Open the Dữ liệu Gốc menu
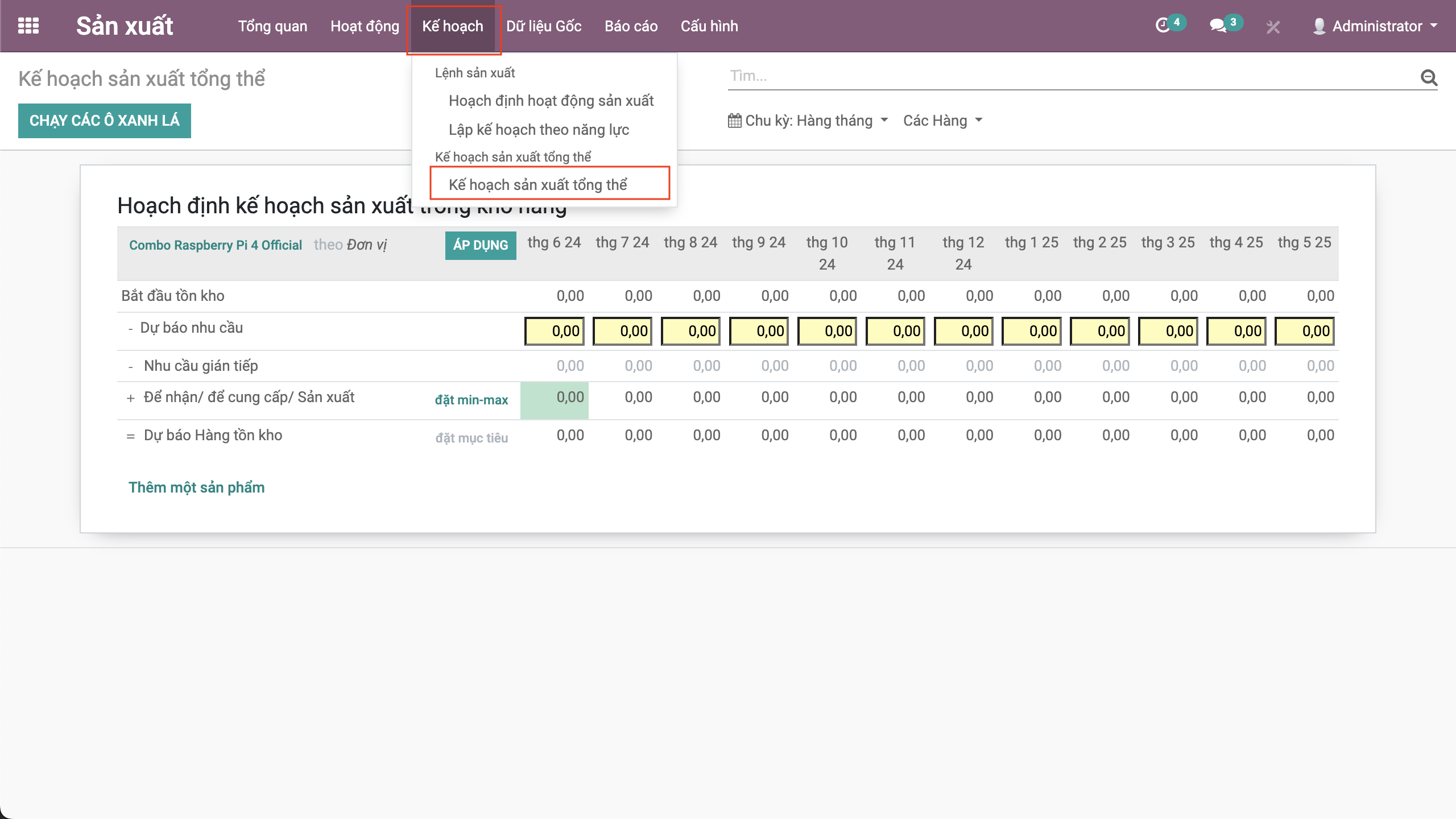1456x819 pixels. click(543, 26)
